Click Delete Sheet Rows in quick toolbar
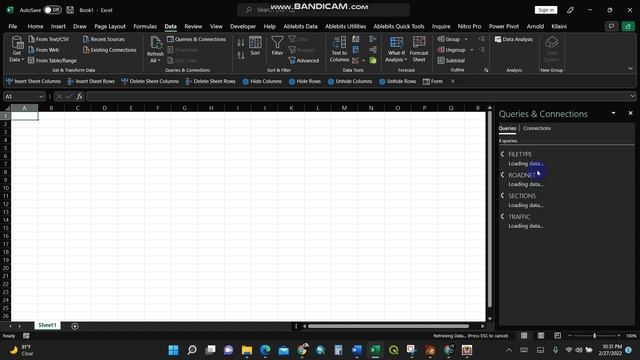Image resolution: width=640 pixels, height=360 pixels. [x=210, y=81]
